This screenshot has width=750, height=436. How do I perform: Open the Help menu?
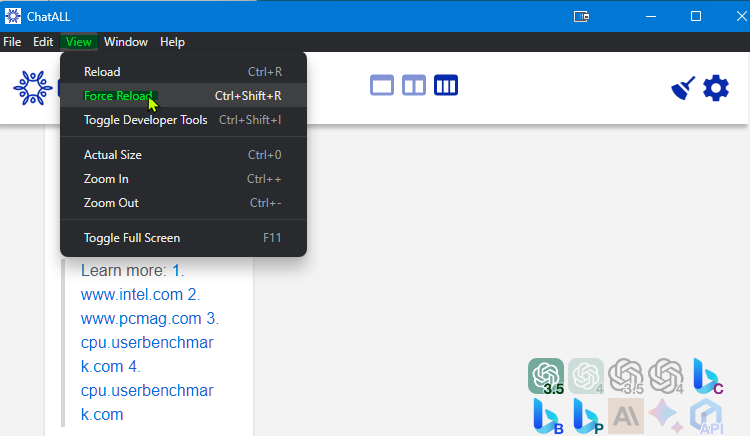pyautogui.click(x=172, y=42)
